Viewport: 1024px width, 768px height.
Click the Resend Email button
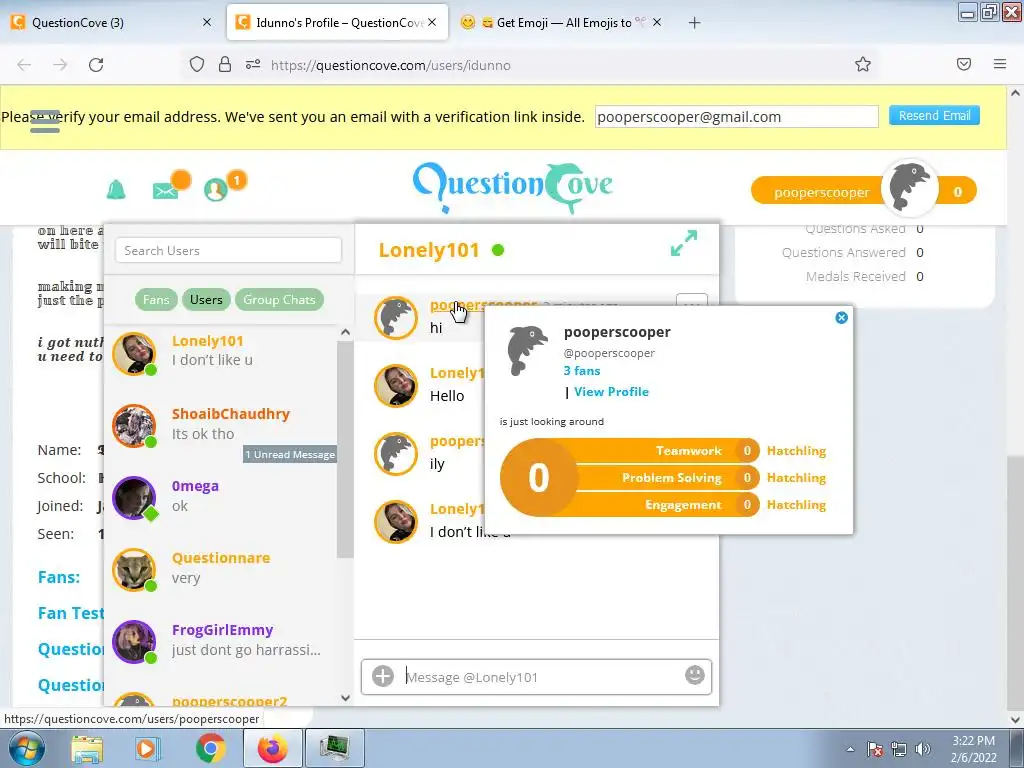coord(934,116)
